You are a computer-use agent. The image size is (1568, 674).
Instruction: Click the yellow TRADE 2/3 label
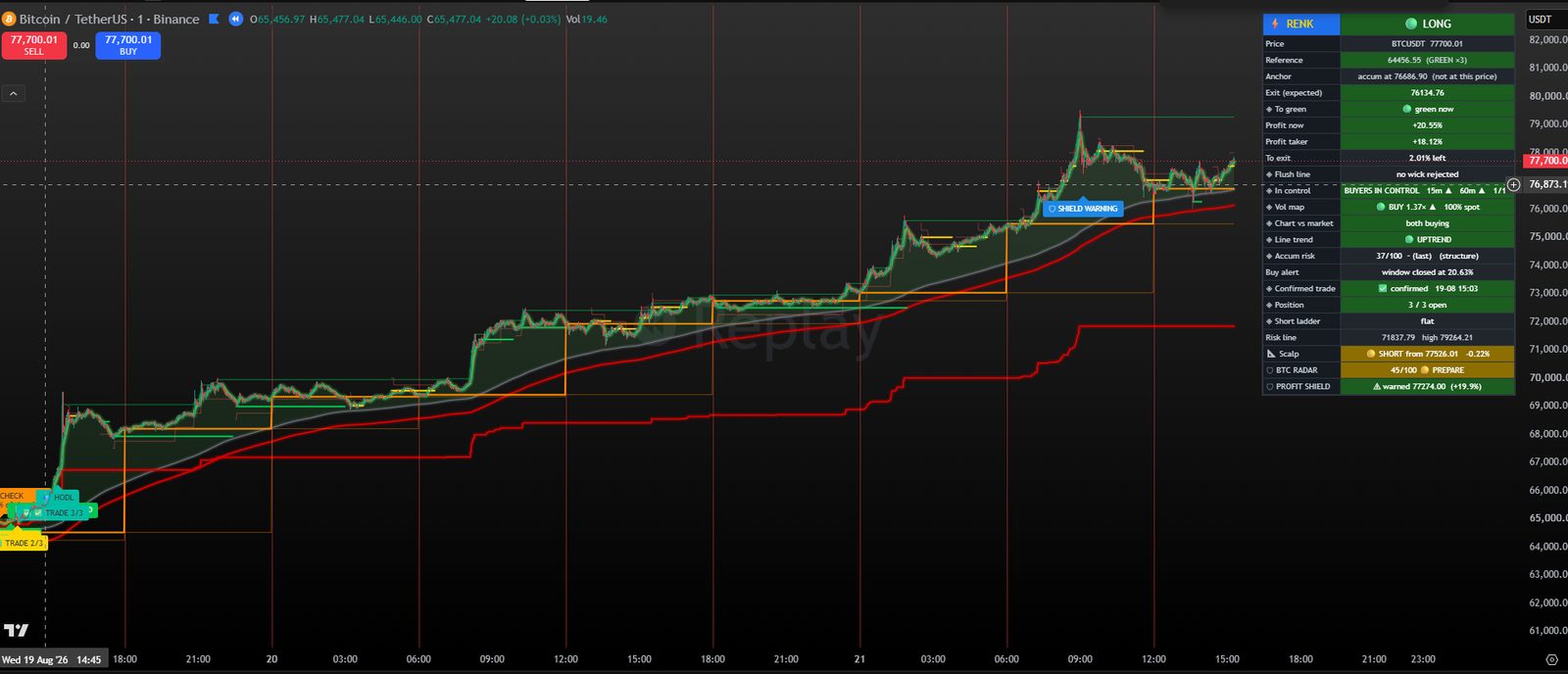24,543
